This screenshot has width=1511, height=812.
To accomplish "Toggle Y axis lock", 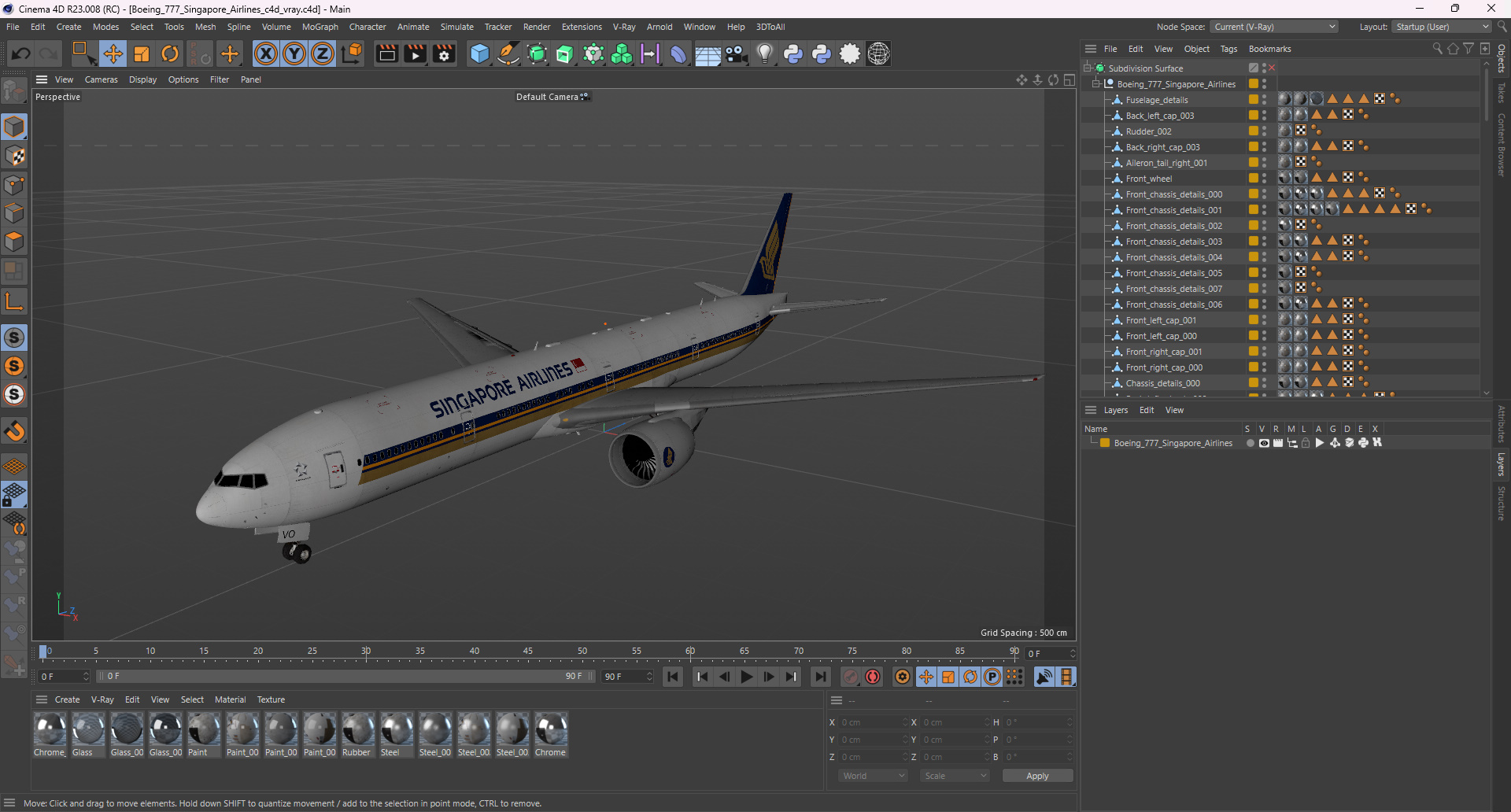I will coord(294,54).
